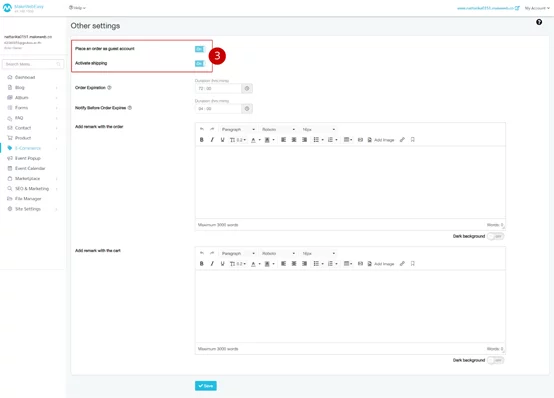The height and width of the screenshot is (398, 554).
Task: Open the Paragraph dropdown in the cart remark editor
Action: coord(238,253)
